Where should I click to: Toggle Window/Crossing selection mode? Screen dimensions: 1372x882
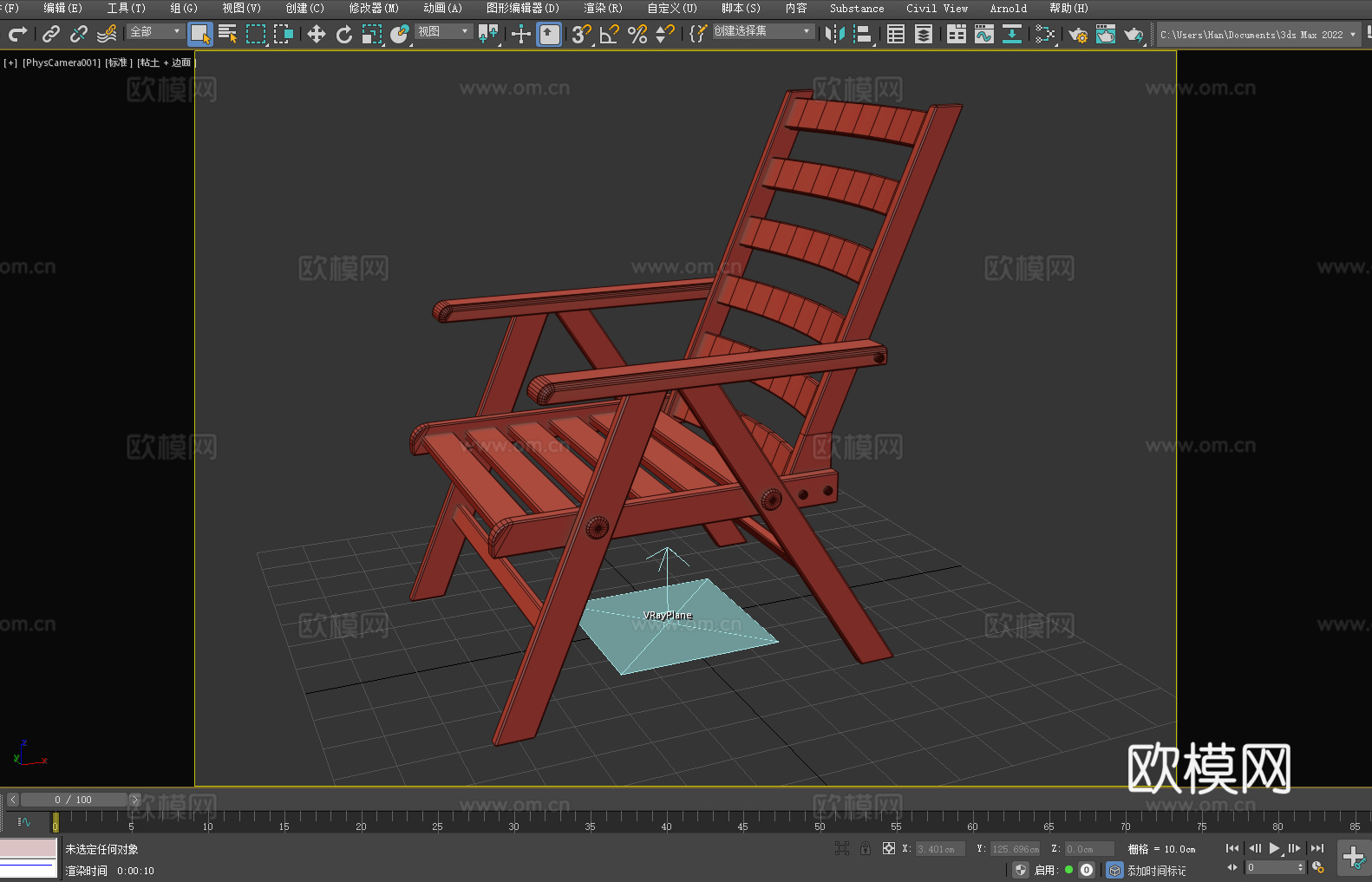(x=284, y=34)
